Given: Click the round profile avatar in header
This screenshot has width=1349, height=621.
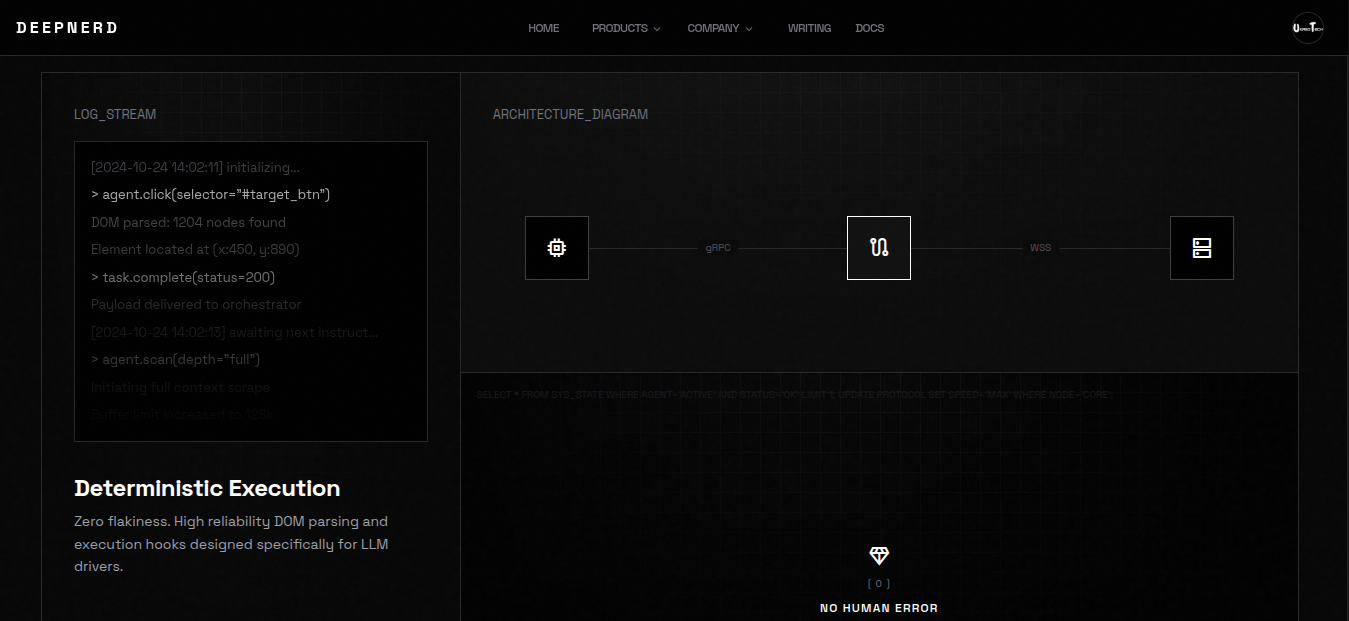Looking at the screenshot, I should (x=1308, y=28).
